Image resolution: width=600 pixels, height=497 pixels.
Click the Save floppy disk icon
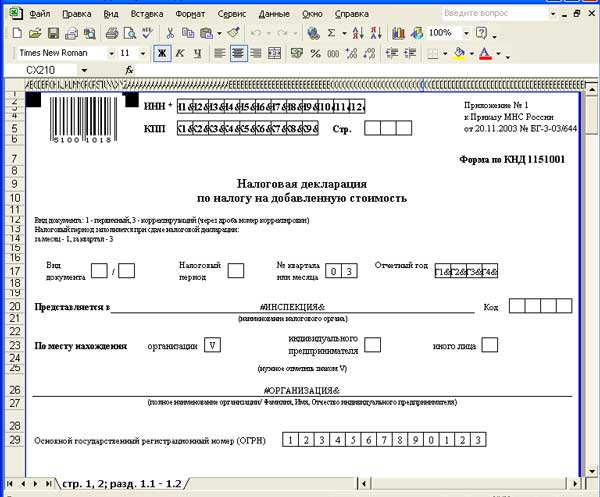[55, 33]
